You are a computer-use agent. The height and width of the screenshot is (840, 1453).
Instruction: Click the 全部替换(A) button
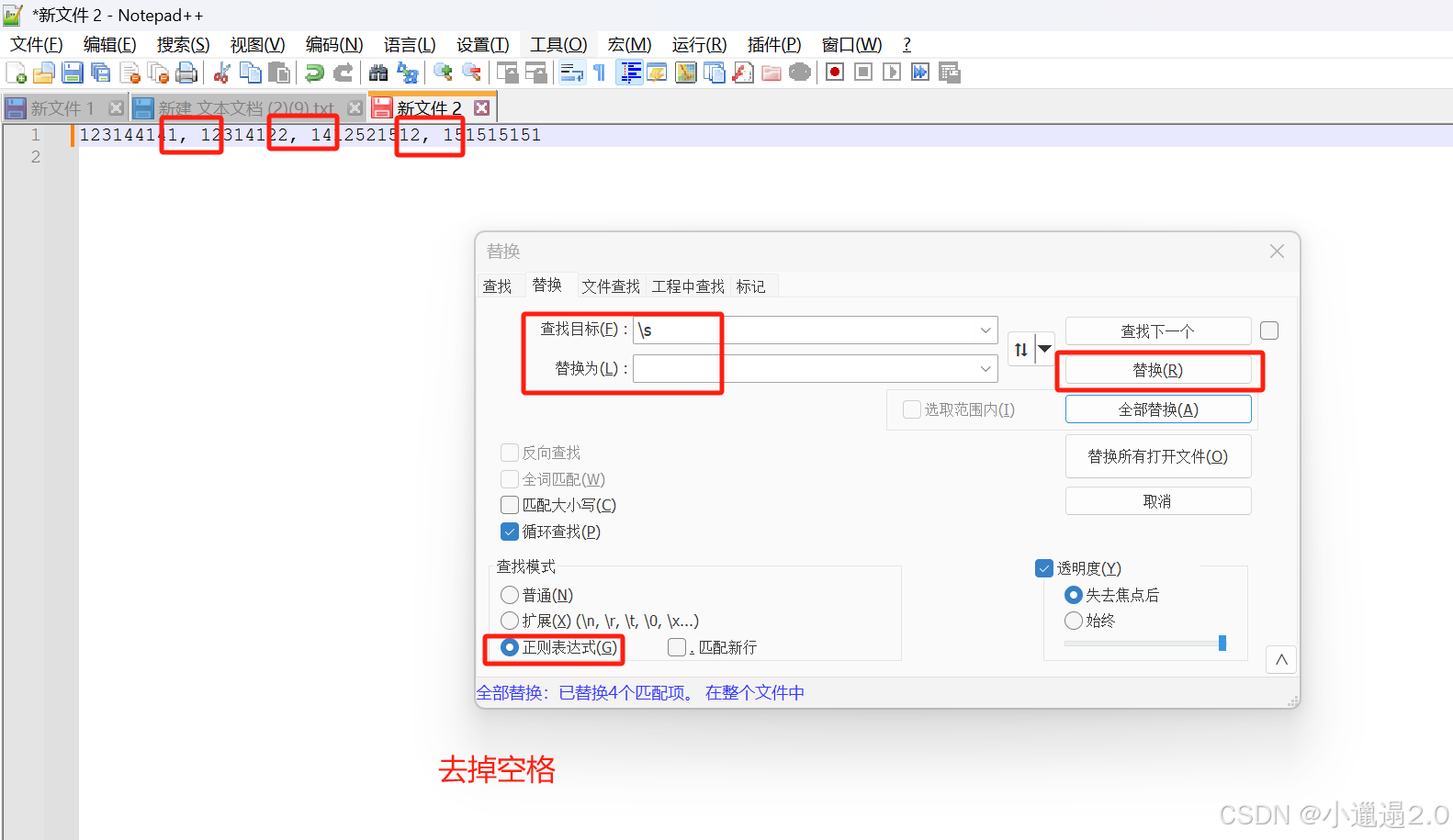[x=1158, y=409]
